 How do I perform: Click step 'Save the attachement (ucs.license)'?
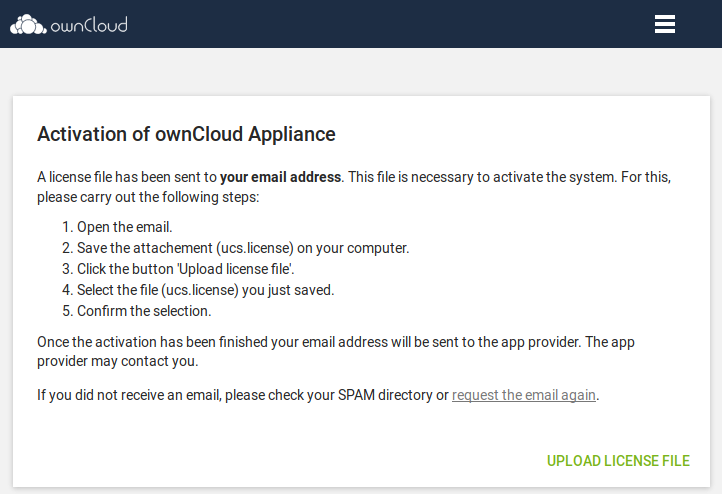pos(243,248)
